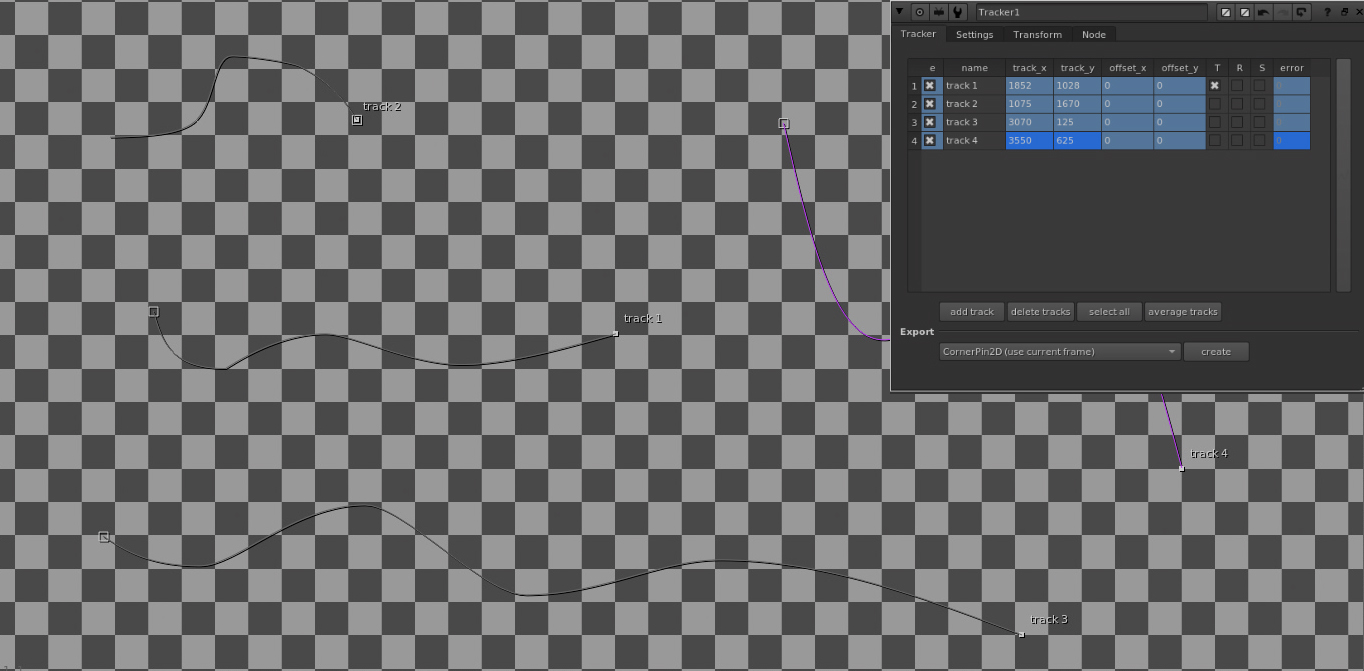The image size is (1364, 671).
Task: Check the R checkbox for track 1
Action: [x=1237, y=86]
